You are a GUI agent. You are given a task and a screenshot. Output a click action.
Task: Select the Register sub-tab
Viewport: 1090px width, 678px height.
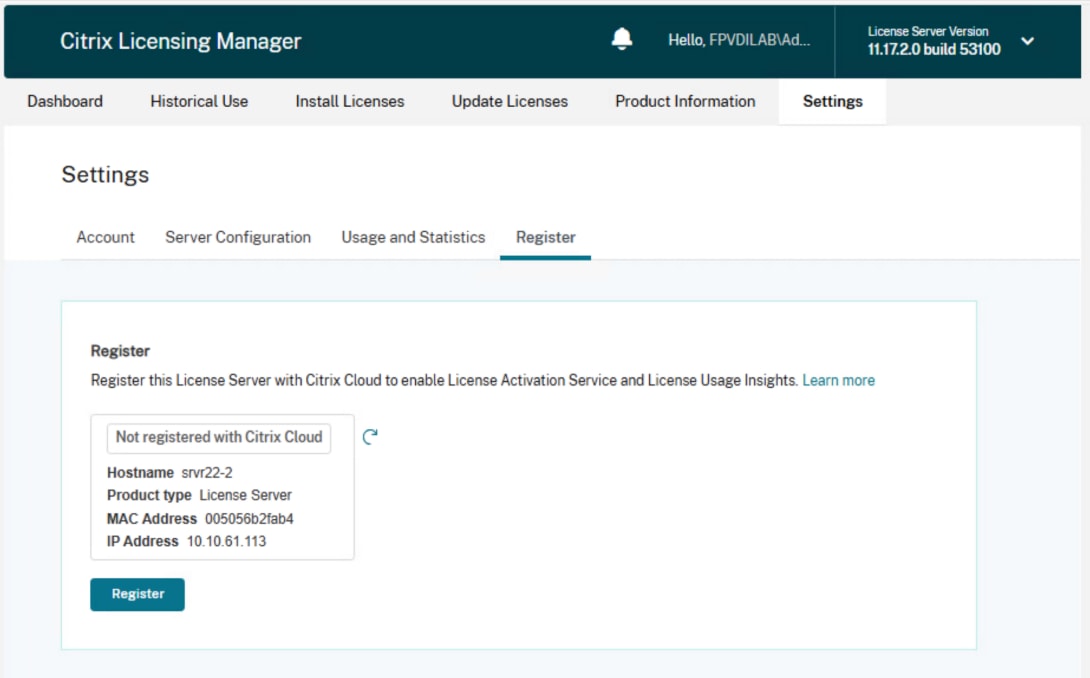tap(546, 237)
